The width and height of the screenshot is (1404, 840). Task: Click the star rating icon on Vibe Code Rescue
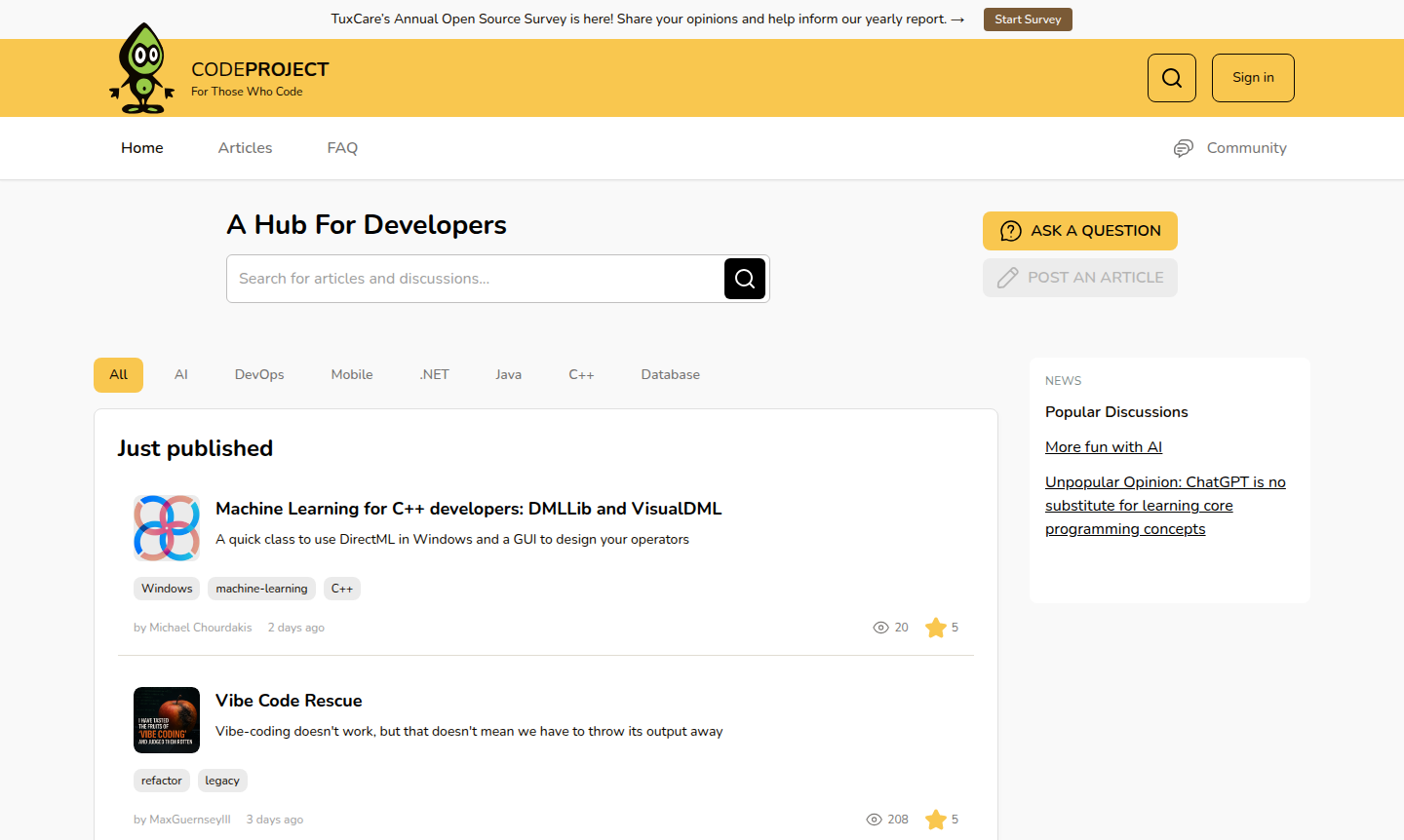pyautogui.click(x=938, y=820)
